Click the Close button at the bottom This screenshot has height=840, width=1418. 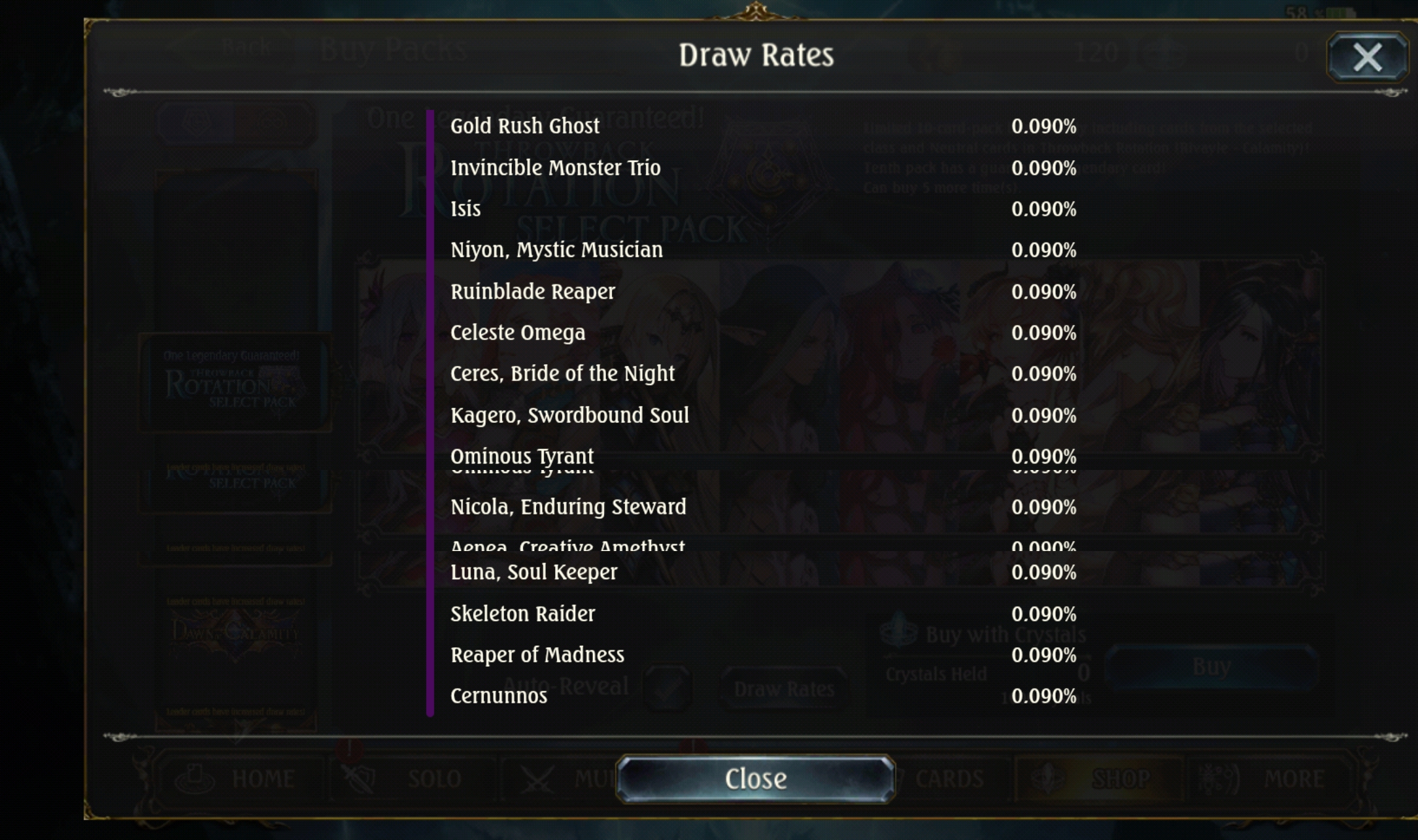[755, 779]
